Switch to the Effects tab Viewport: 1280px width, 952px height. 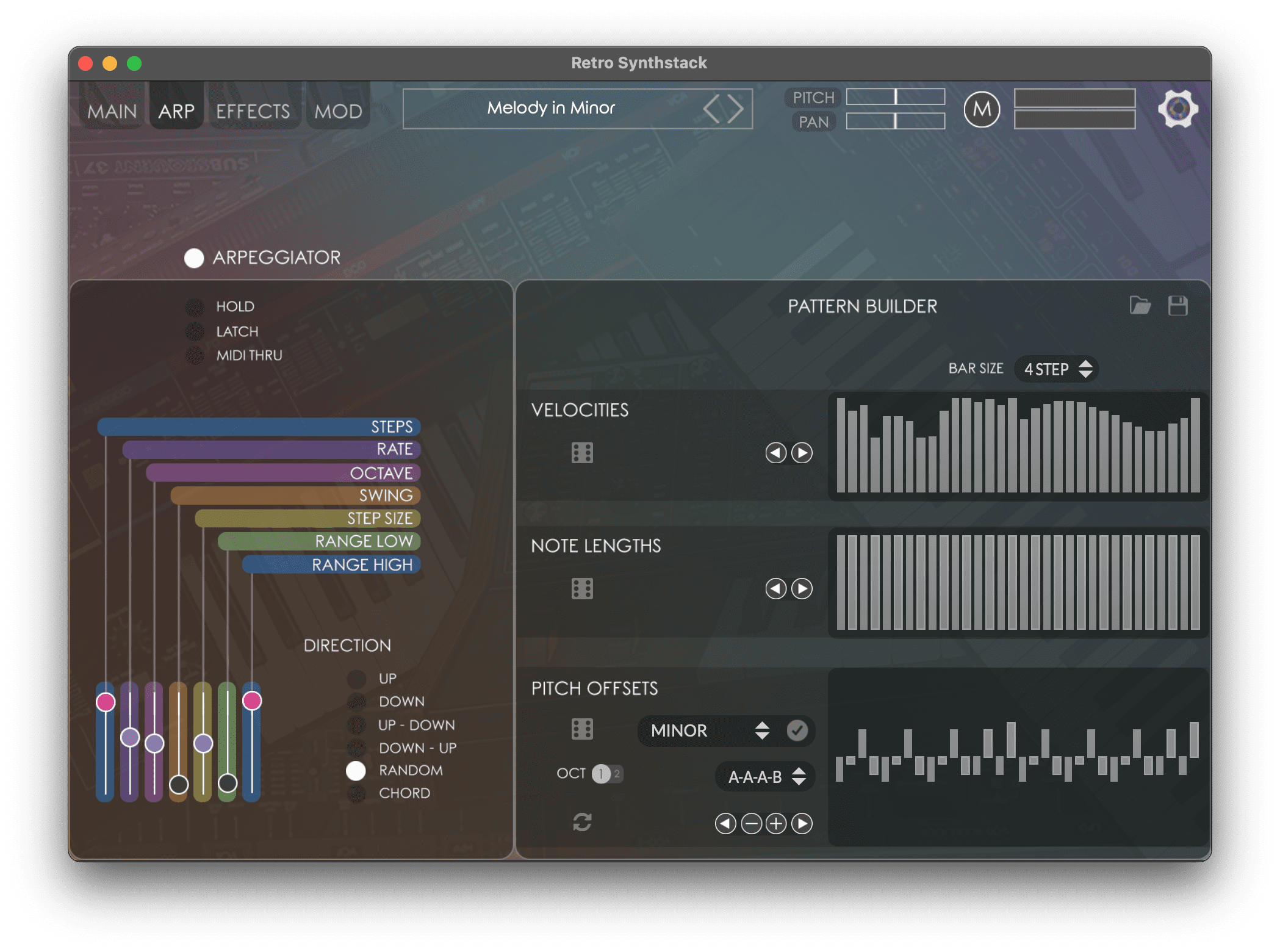click(253, 111)
